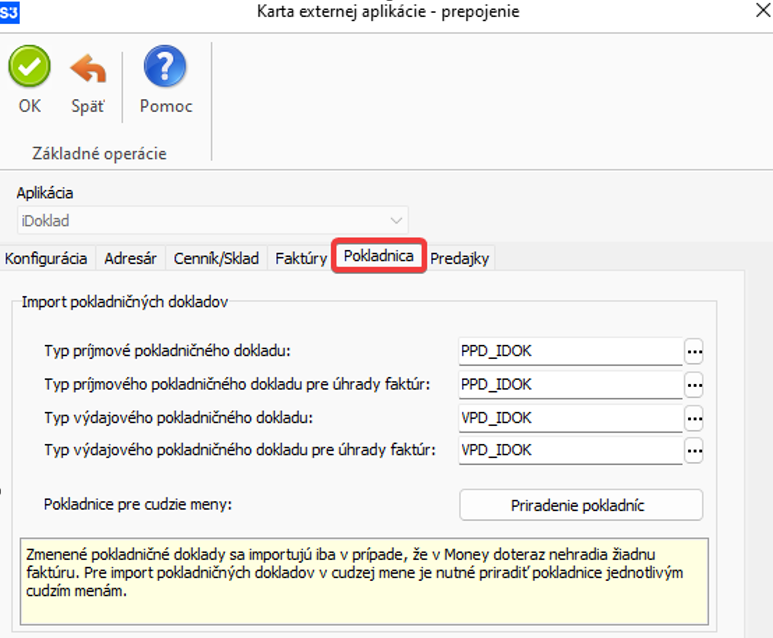Browse types for Typ výdajového pokladničného dokladu
The width and height of the screenshot is (773, 638).
click(x=694, y=417)
